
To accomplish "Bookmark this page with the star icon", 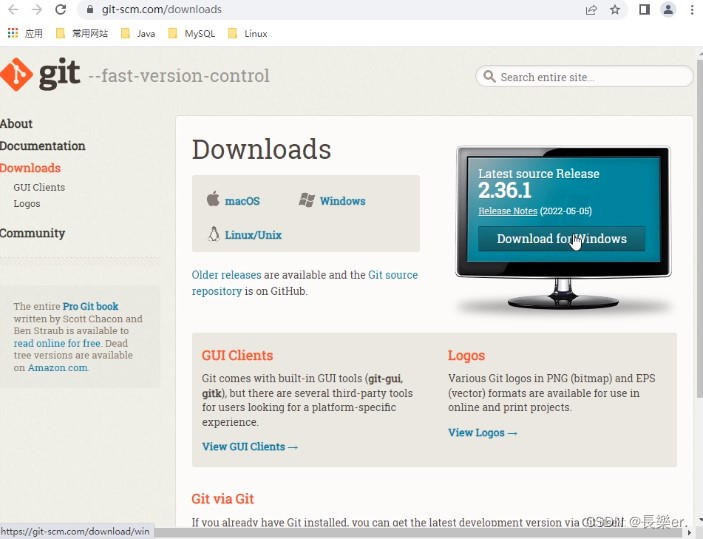I will click(615, 9).
